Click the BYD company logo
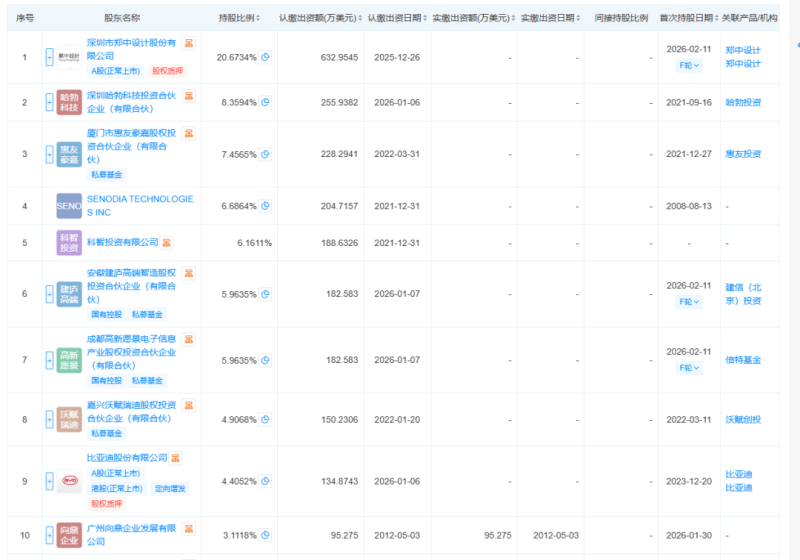Image resolution: width=800 pixels, height=560 pixels. point(69,479)
